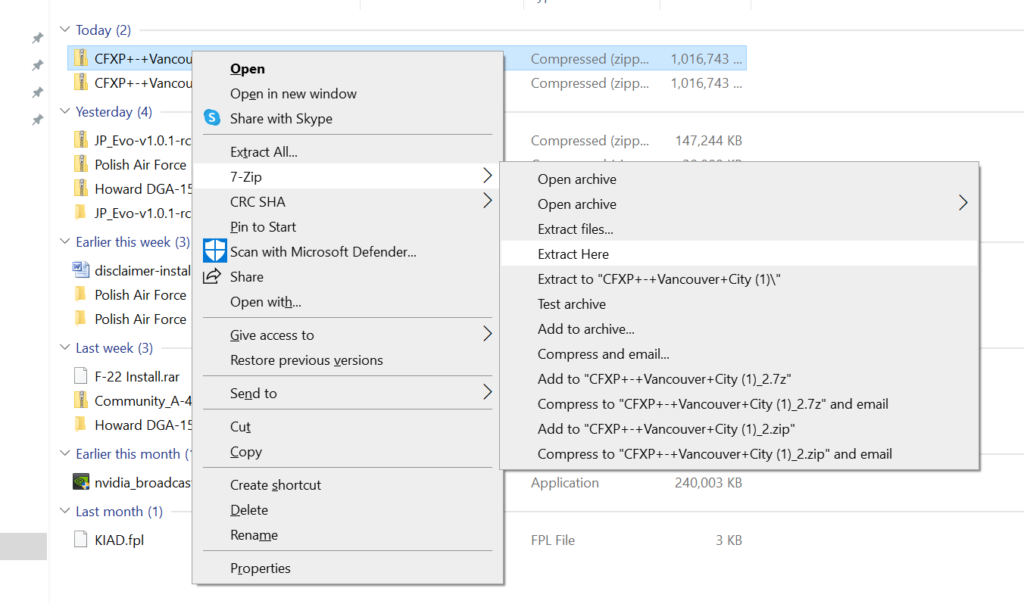Select the F-22 Install.rar file name

pyautogui.click(x=136, y=377)
